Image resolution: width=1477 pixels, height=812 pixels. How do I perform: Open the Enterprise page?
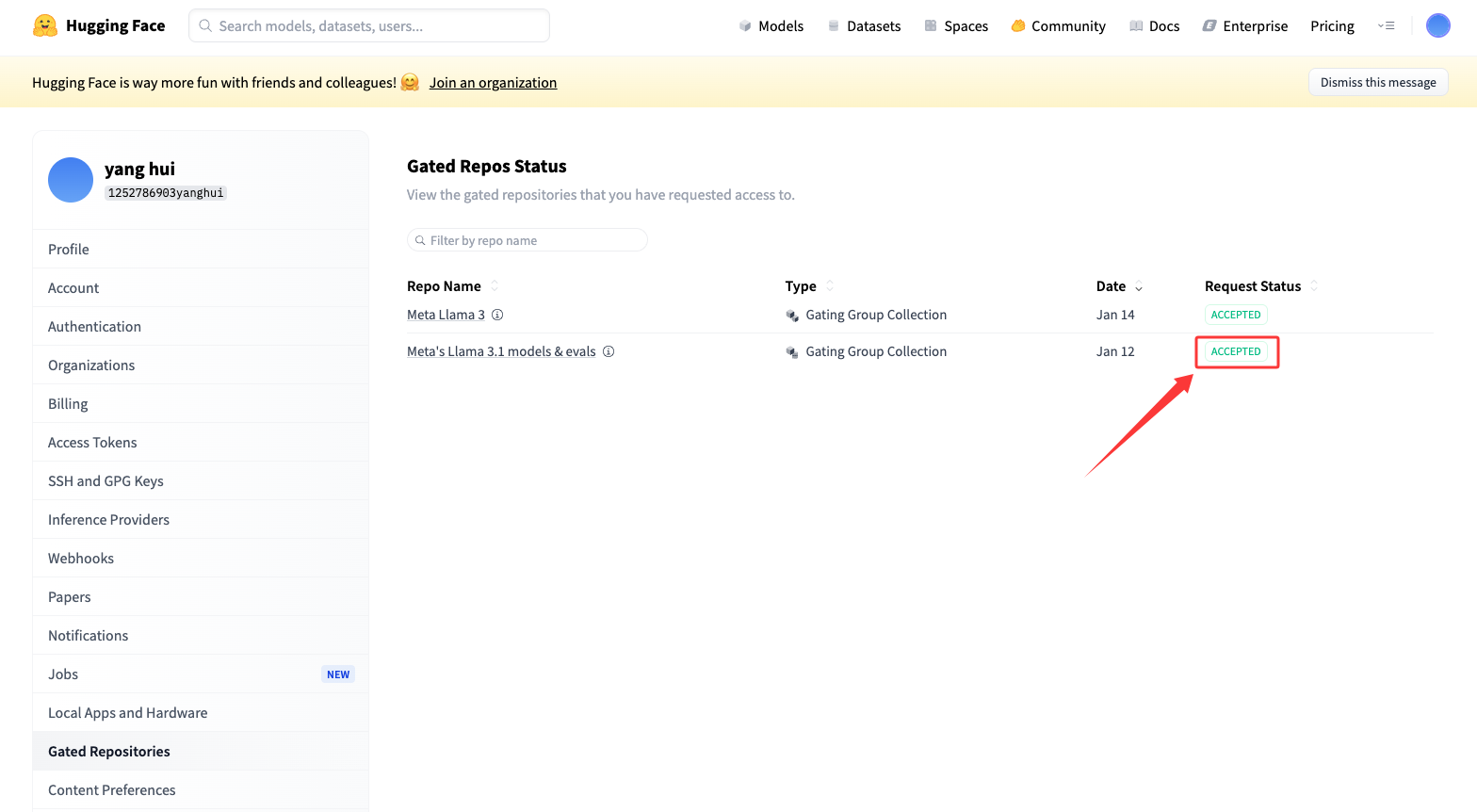(1245, 26)
